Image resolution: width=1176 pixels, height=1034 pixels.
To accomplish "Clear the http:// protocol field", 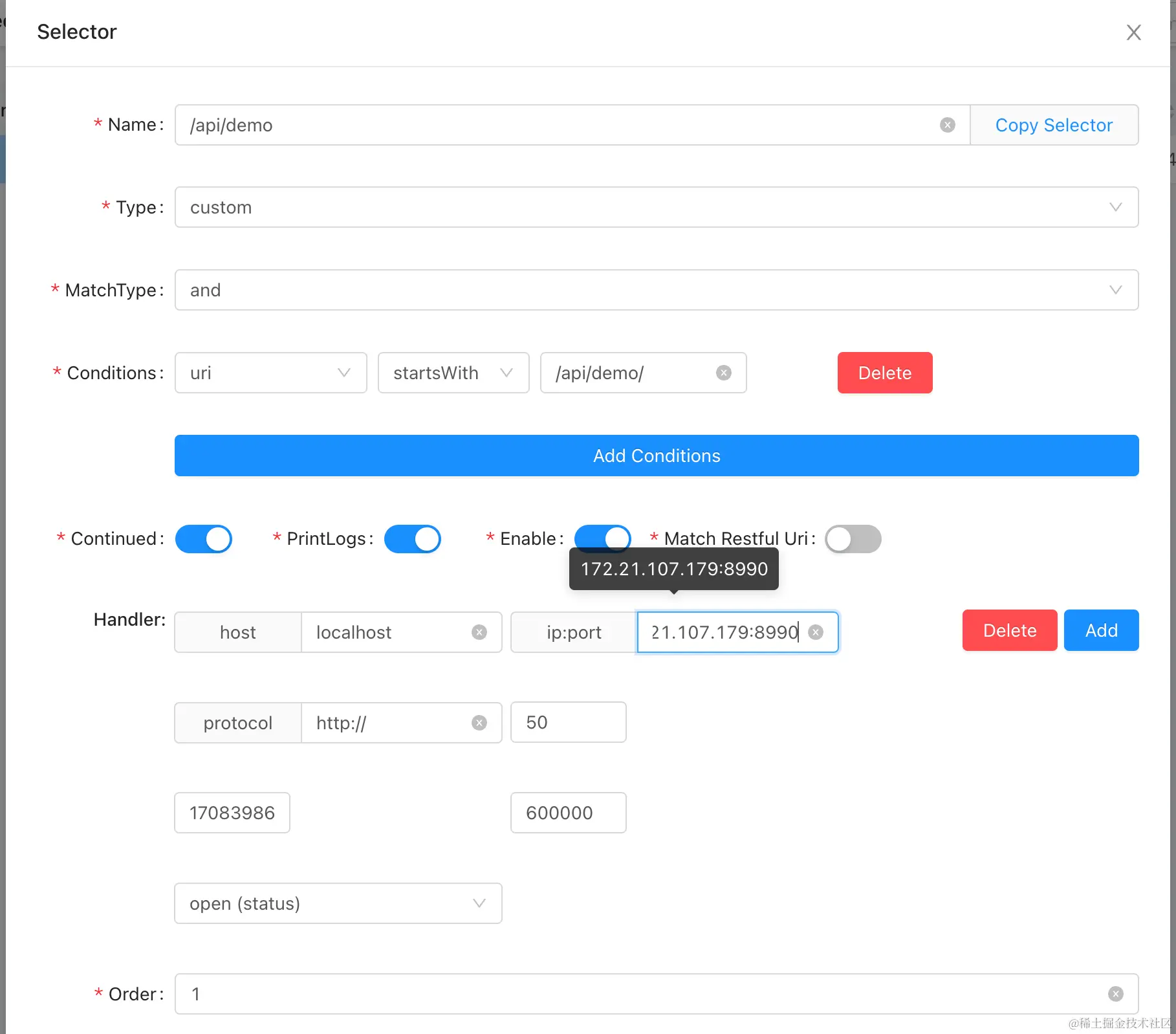I will pos(479,723).
